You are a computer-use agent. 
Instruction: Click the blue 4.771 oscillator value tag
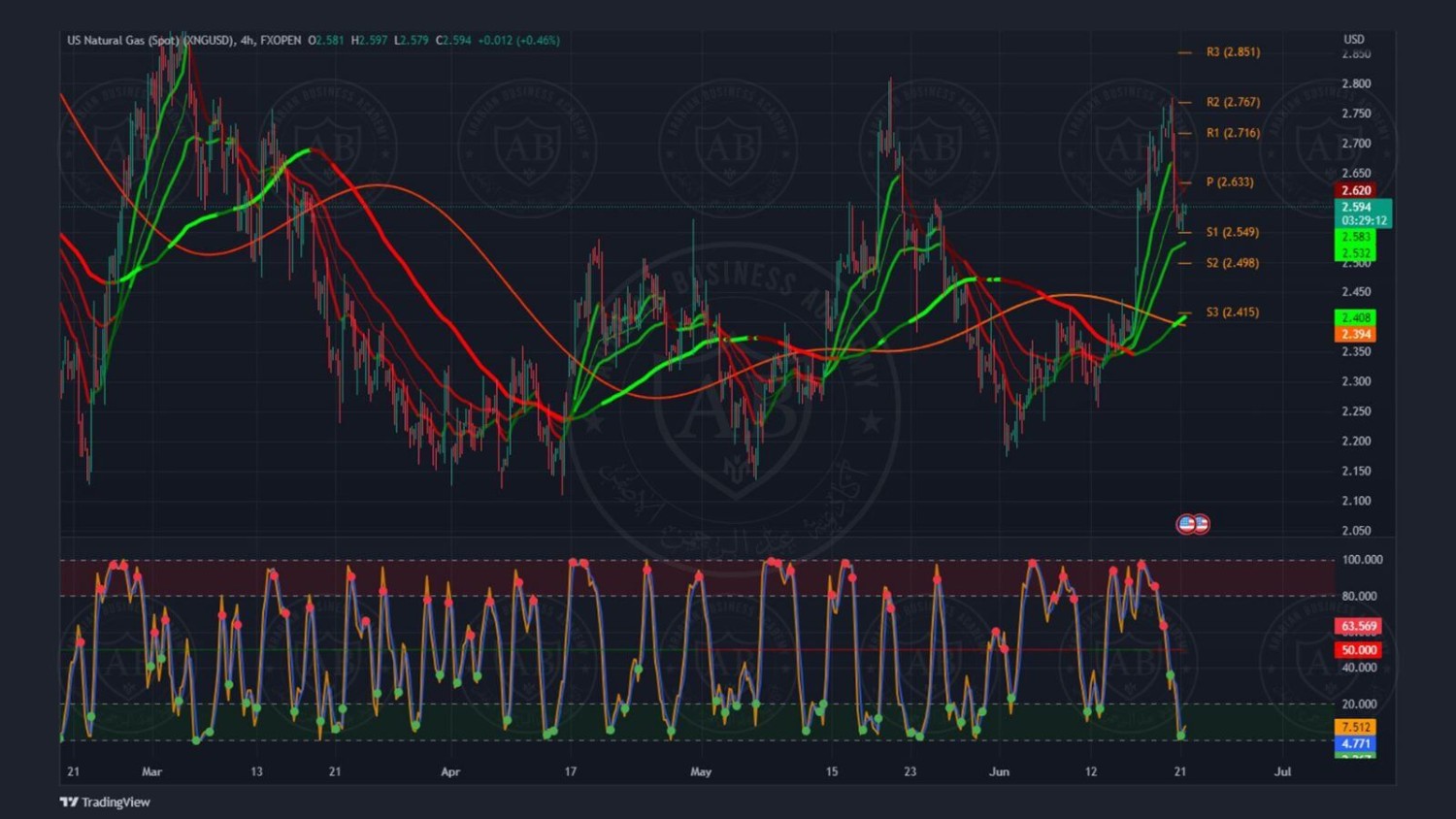click(1355, 744)
